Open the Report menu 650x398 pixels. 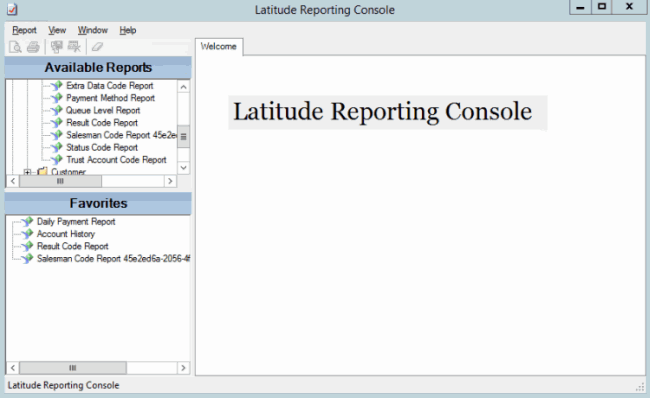24,30
